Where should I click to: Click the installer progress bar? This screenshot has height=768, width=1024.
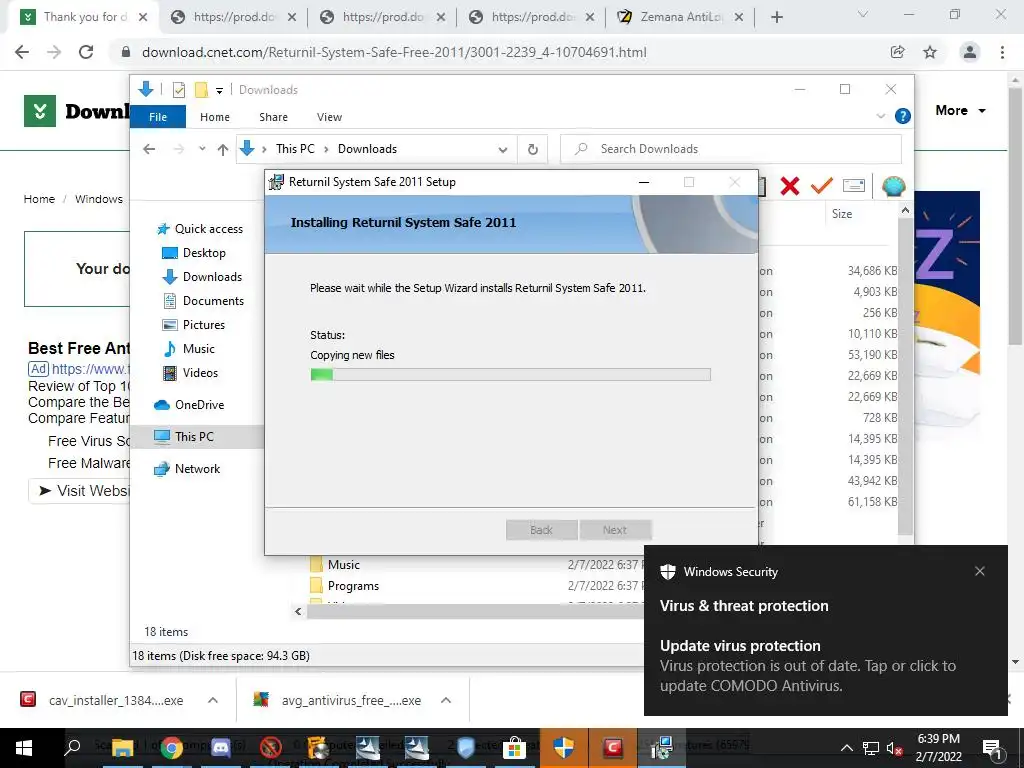coord(510,374)
